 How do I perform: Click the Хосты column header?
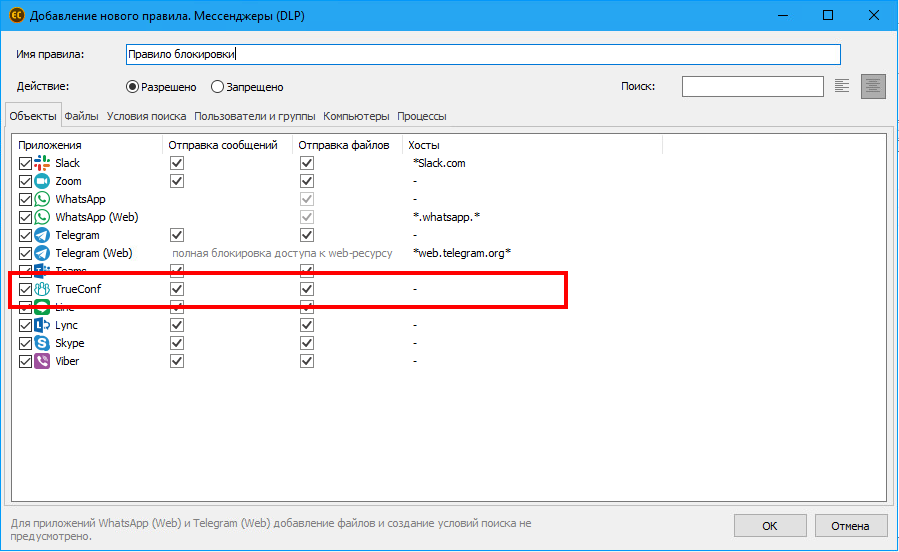[x=423, y=145]
